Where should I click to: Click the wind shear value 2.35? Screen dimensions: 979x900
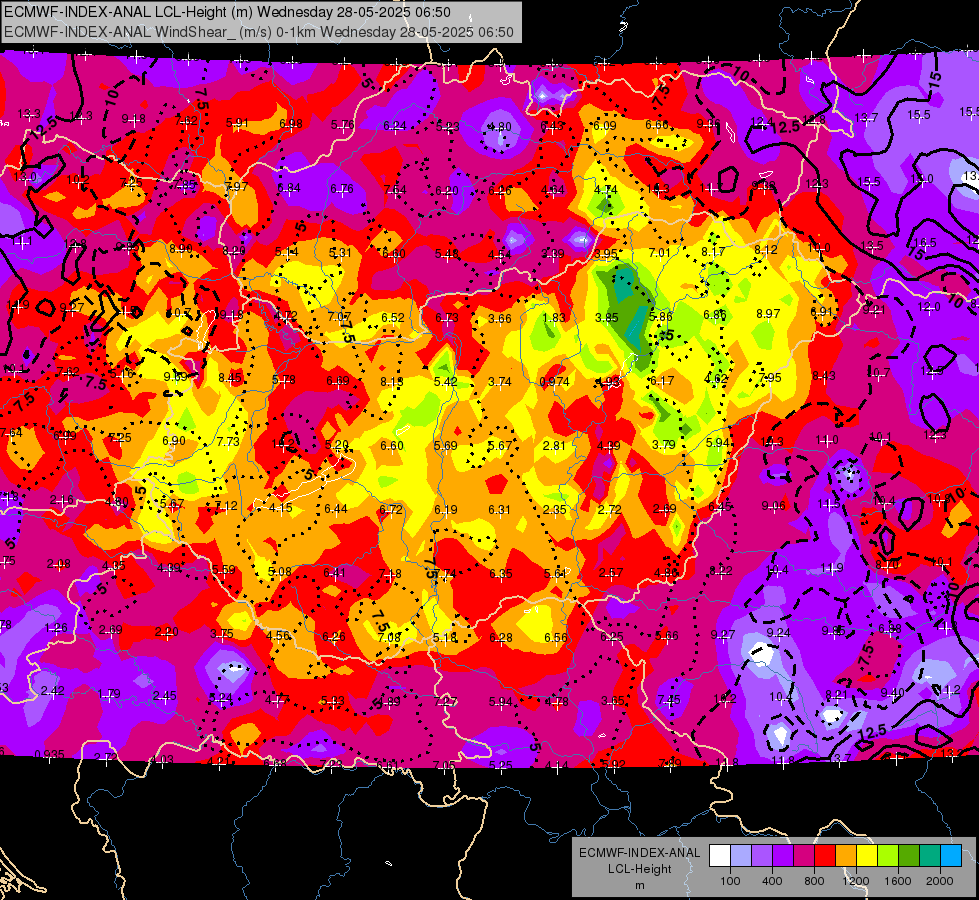click(x=554, y=510)
